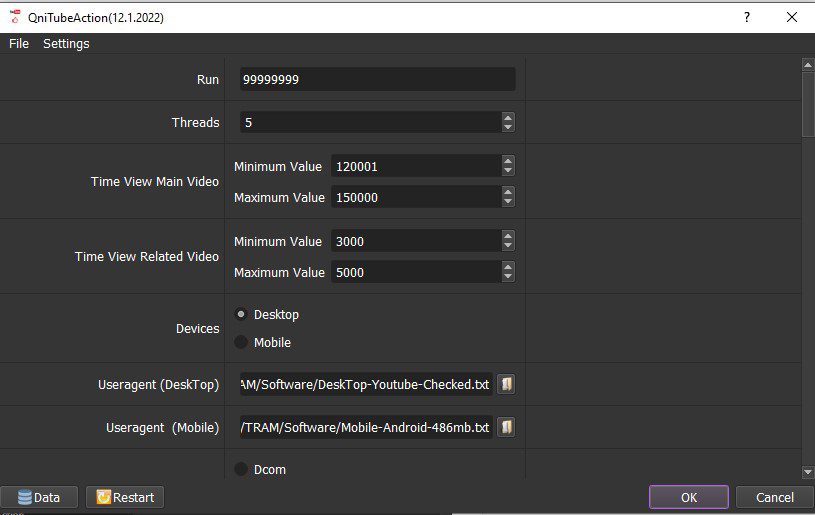Click the Data database icon button

coord(39,497)
